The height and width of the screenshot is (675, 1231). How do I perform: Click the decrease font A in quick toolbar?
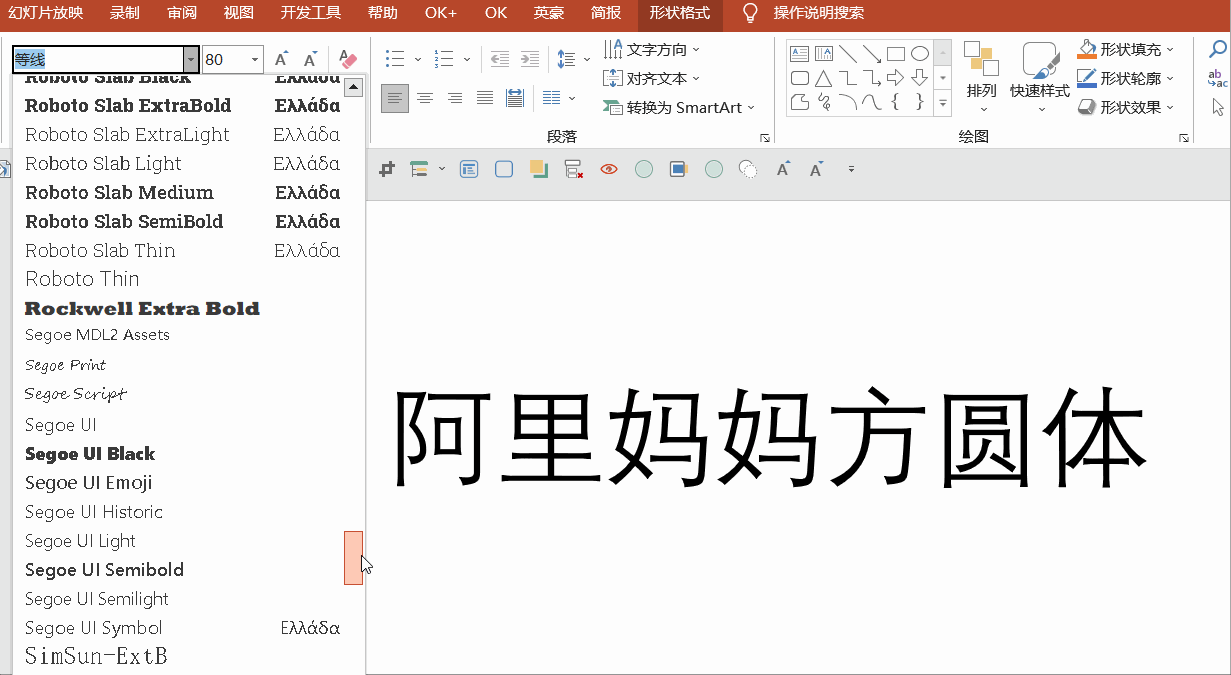(816, 170)
